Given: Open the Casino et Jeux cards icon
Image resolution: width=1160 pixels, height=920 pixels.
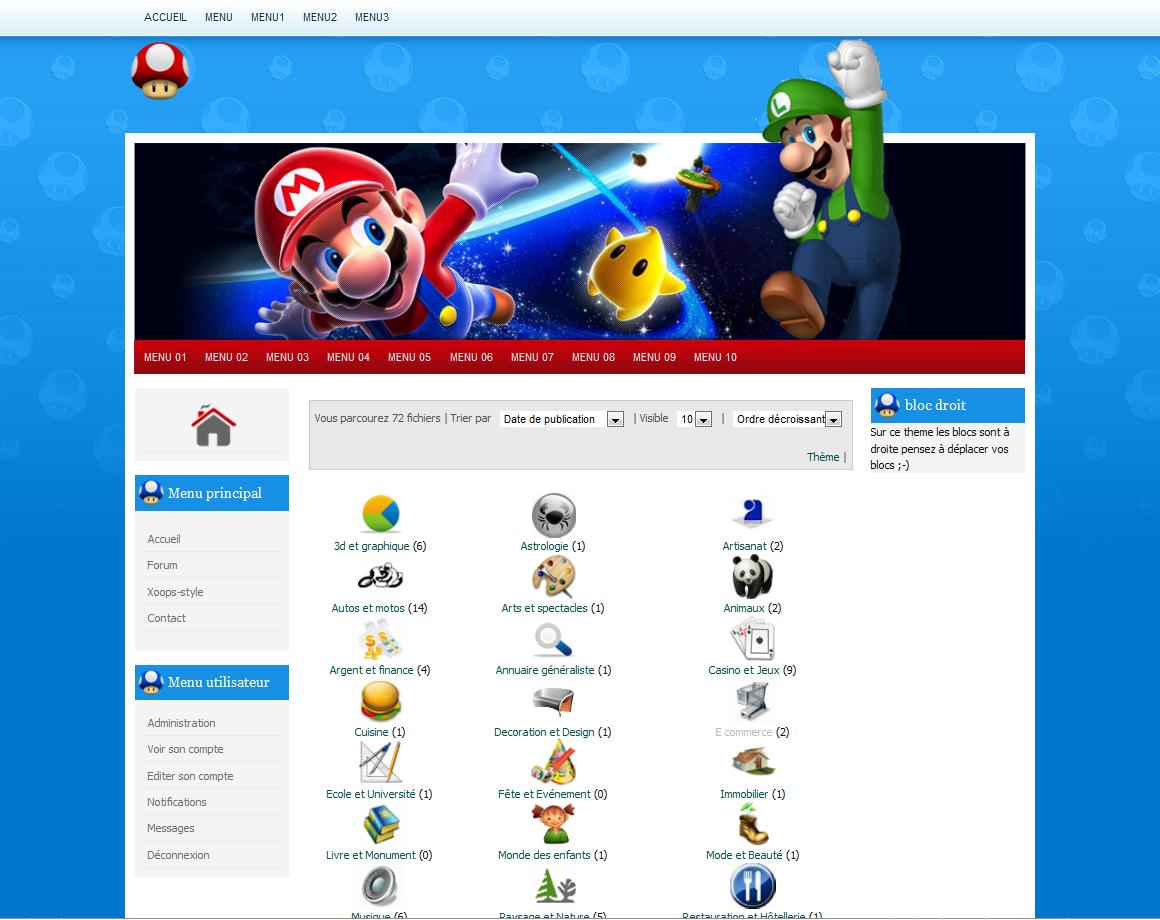Looking at the screenshot, I should point(752,639).
